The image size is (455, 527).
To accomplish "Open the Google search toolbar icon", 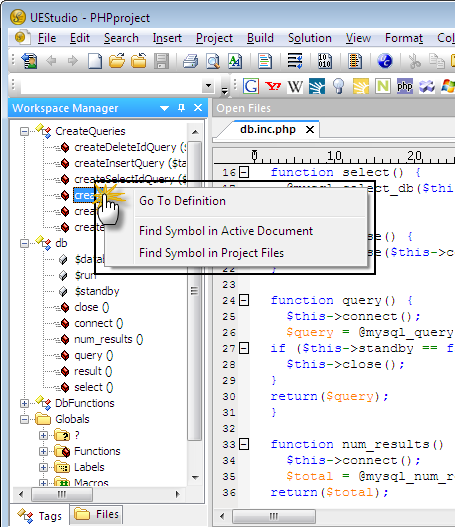I will coord(251,86).
